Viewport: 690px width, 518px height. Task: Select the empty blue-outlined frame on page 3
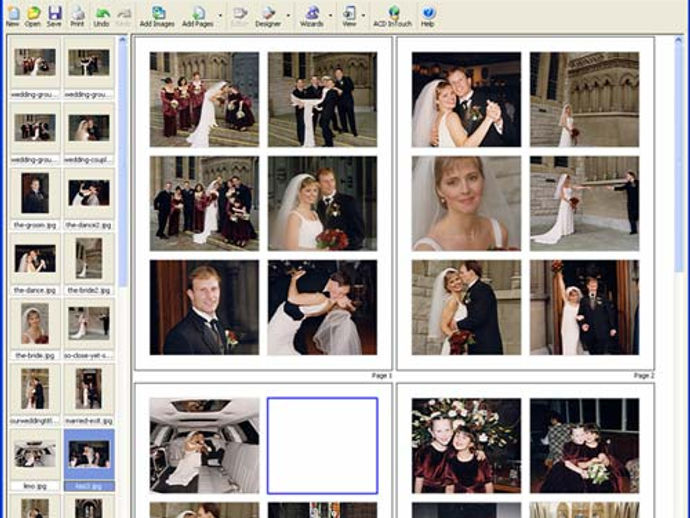pos(323,445)
